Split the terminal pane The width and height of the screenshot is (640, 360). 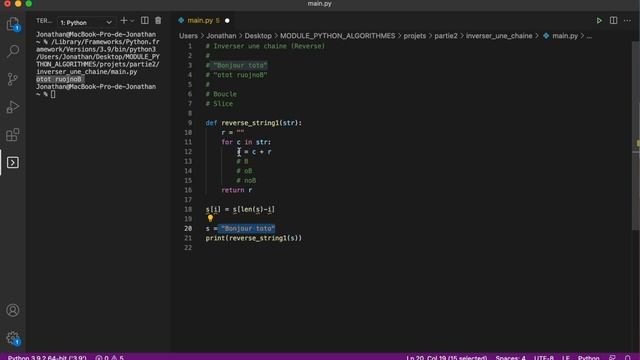pos(144,20)
